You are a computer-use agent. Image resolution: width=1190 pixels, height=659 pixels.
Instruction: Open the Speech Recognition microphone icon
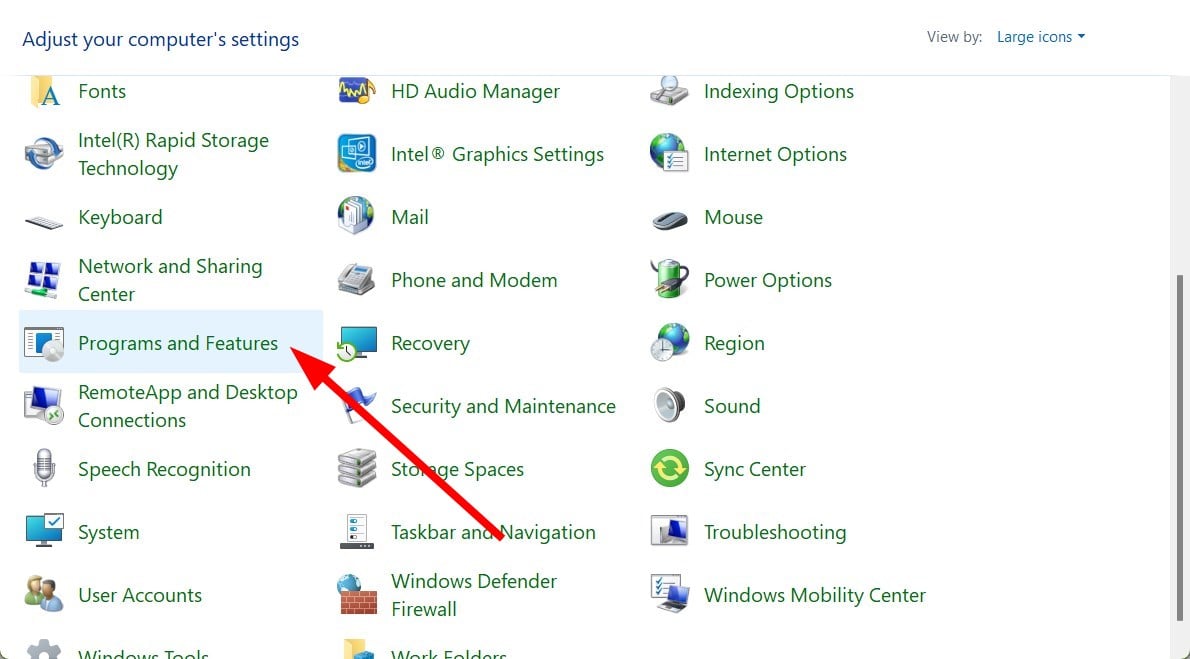point(44,469)
